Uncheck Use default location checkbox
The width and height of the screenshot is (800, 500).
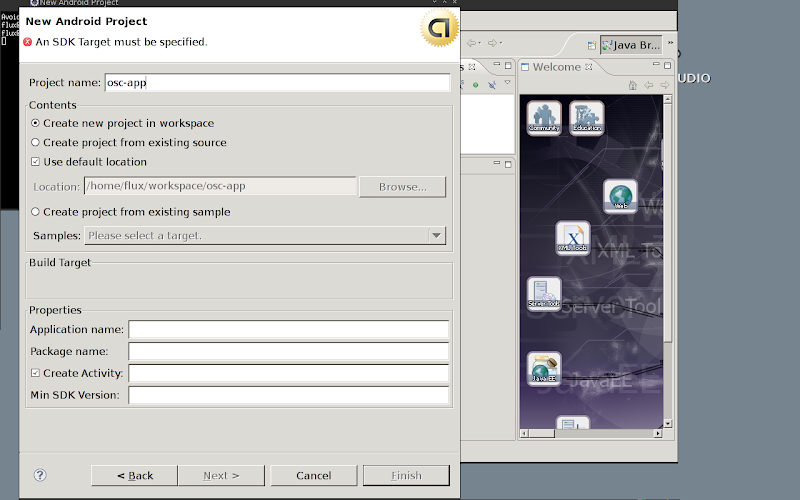[36, 161]
